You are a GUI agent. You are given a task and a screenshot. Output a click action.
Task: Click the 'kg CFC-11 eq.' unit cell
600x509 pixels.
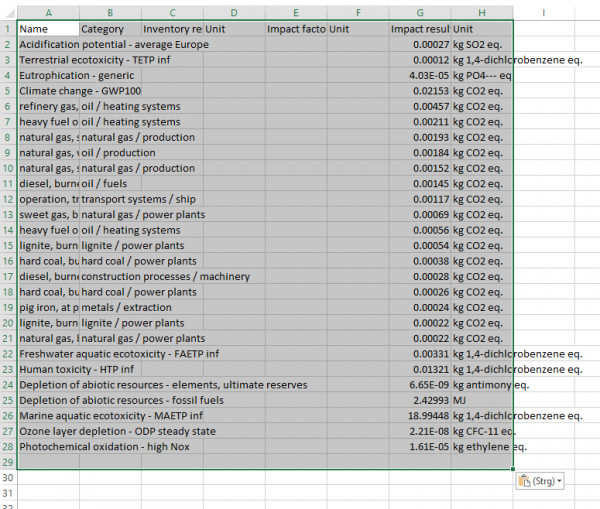point(482,431)
